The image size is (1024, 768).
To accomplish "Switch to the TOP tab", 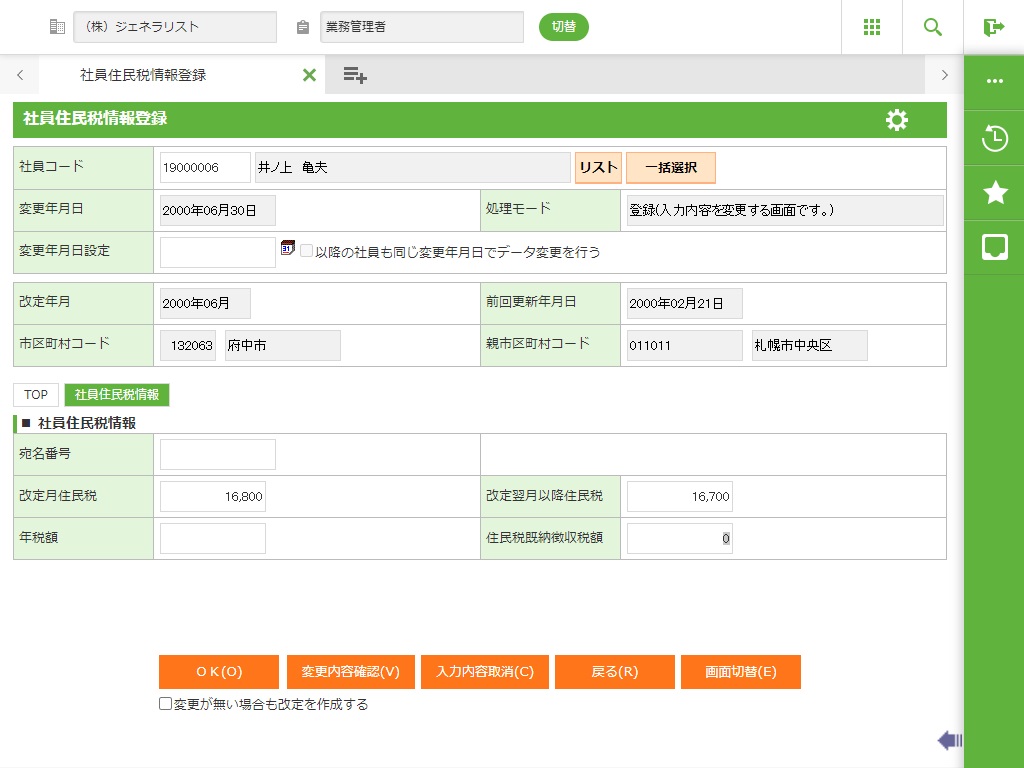I will 36,395.
